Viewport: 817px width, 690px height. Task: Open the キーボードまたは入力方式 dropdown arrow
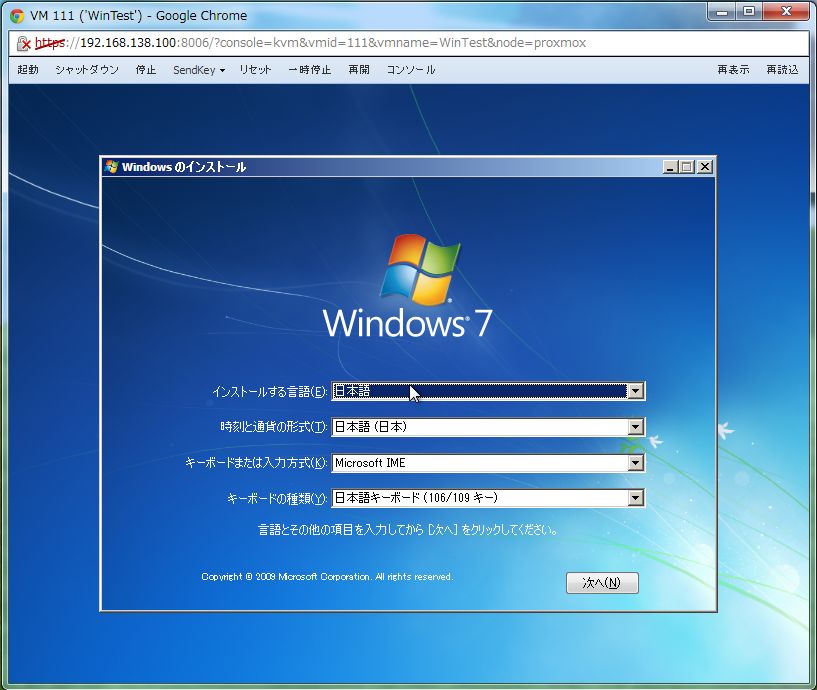click(x=636, y=463)
